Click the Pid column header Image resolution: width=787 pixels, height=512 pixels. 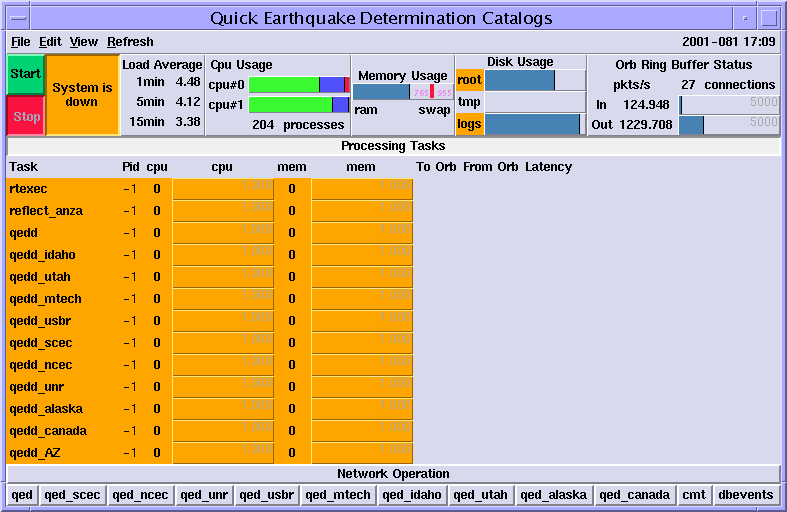[x=130, y=167]
